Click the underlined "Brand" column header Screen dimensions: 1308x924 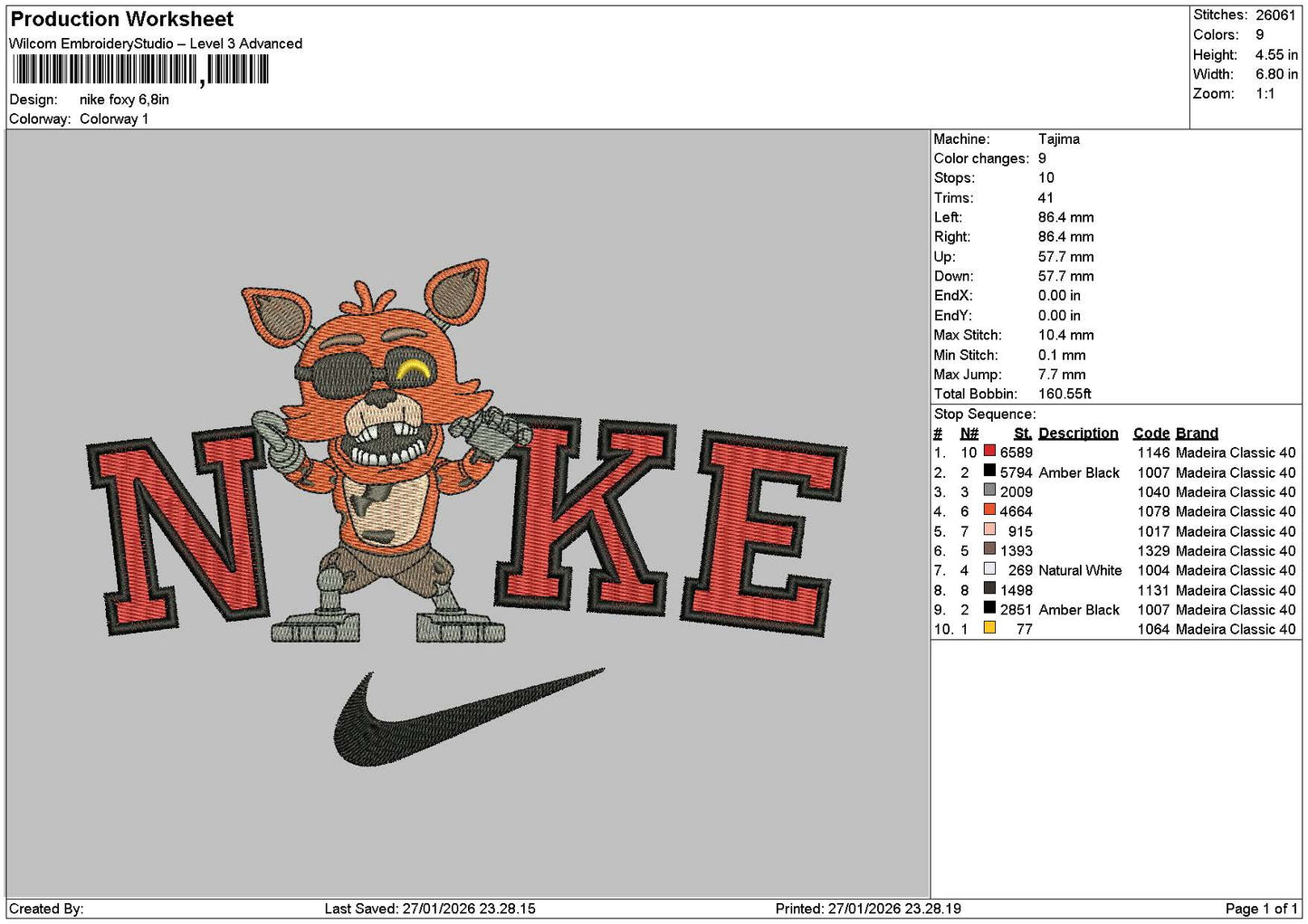pos(1197,433)
